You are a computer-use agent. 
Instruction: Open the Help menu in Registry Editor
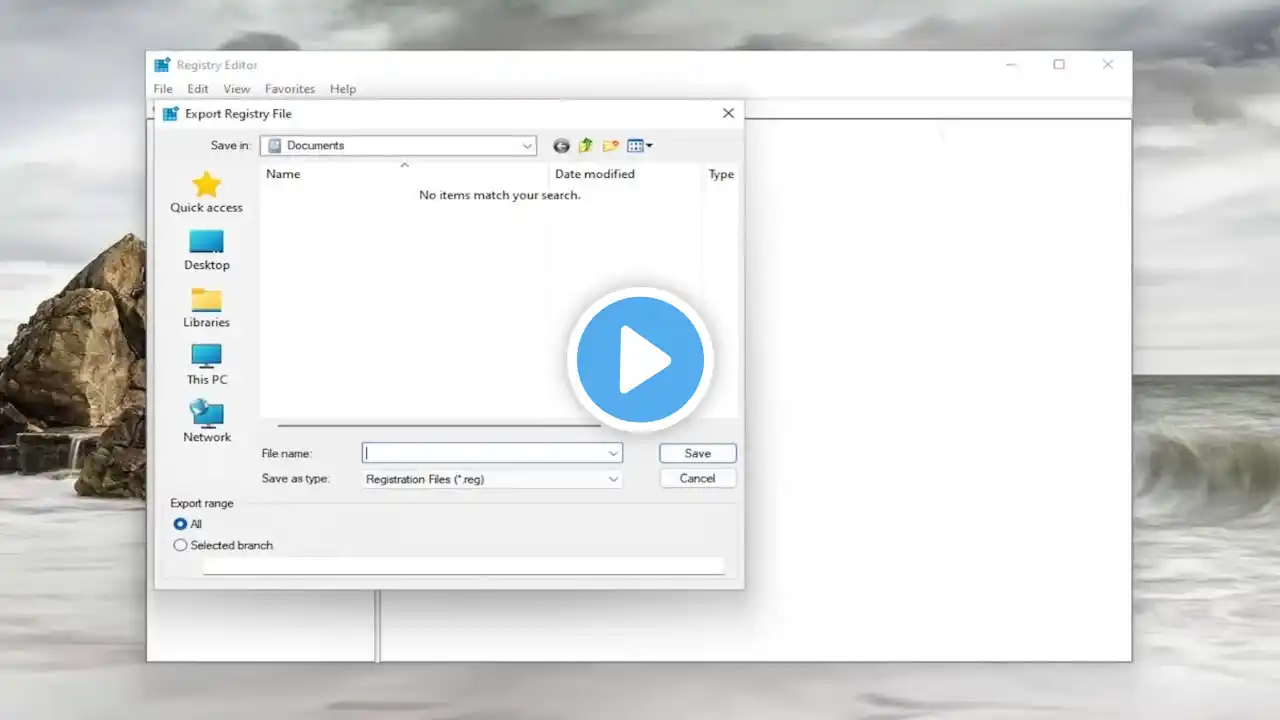343,89
